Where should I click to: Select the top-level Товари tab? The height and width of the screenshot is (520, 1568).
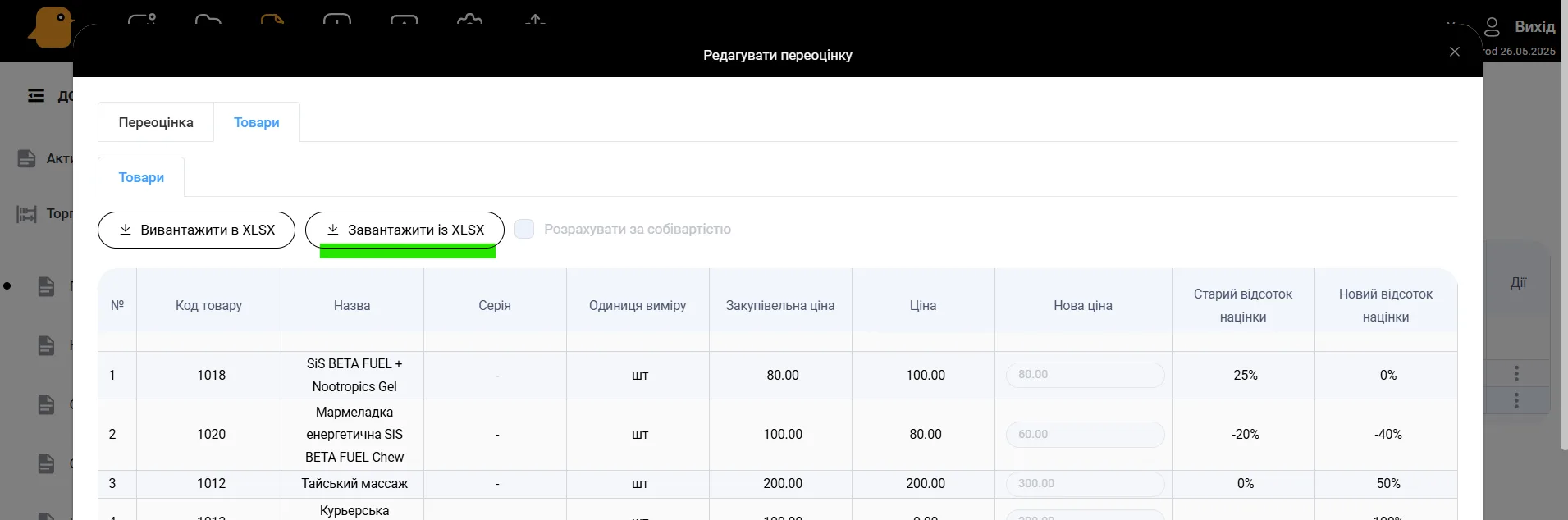[256, 122]
